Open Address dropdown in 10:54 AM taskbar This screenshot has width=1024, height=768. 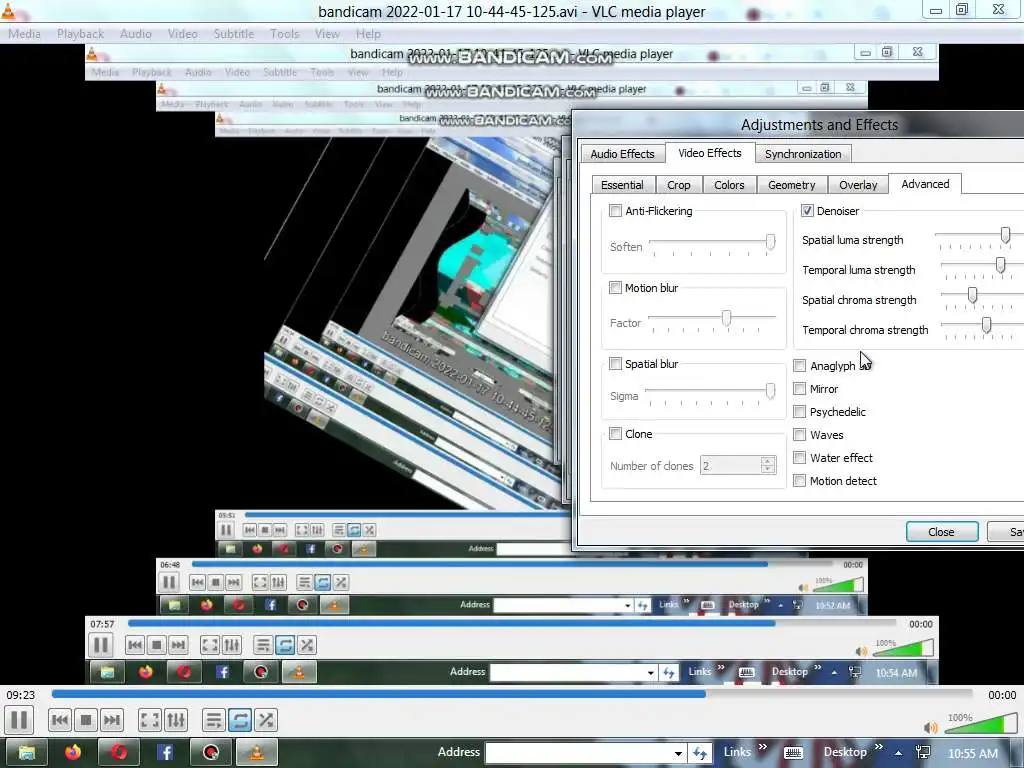[650, 673]
